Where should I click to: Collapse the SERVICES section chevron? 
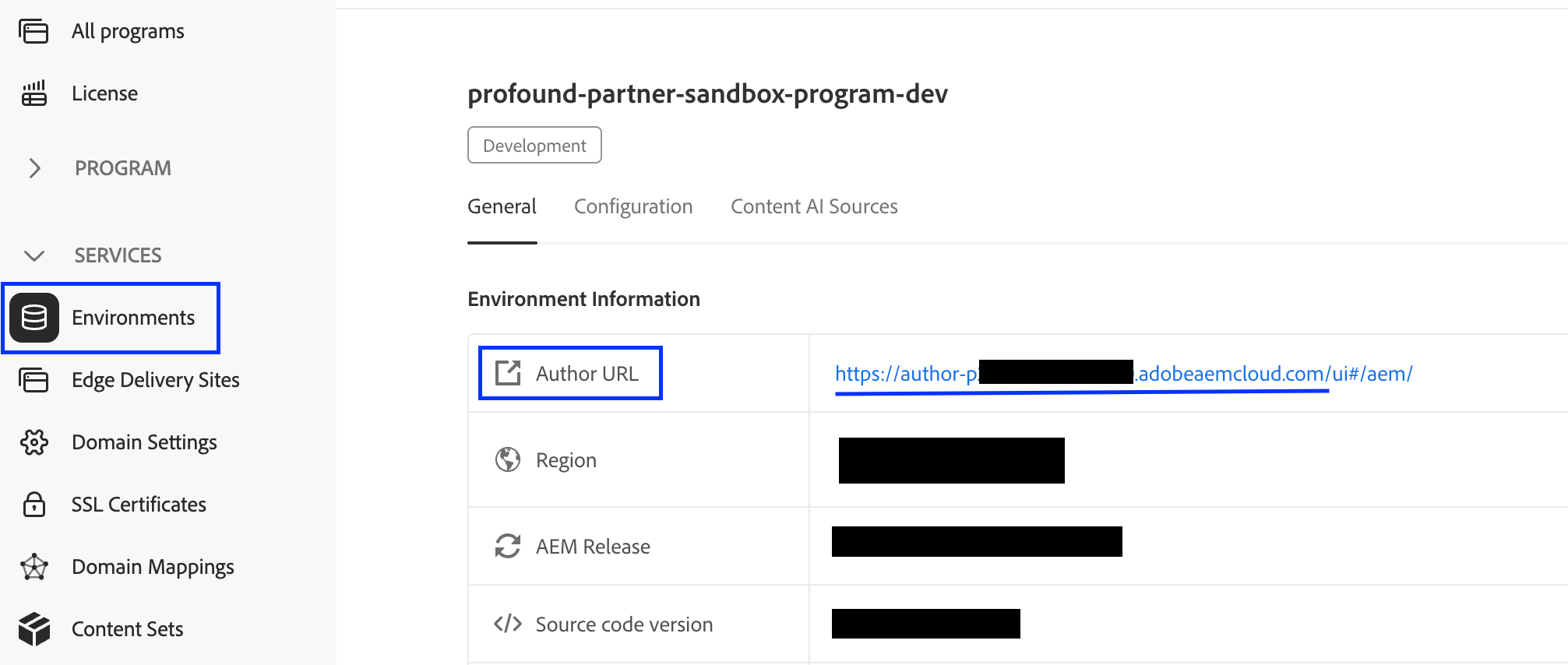click(x=34, y=255)
